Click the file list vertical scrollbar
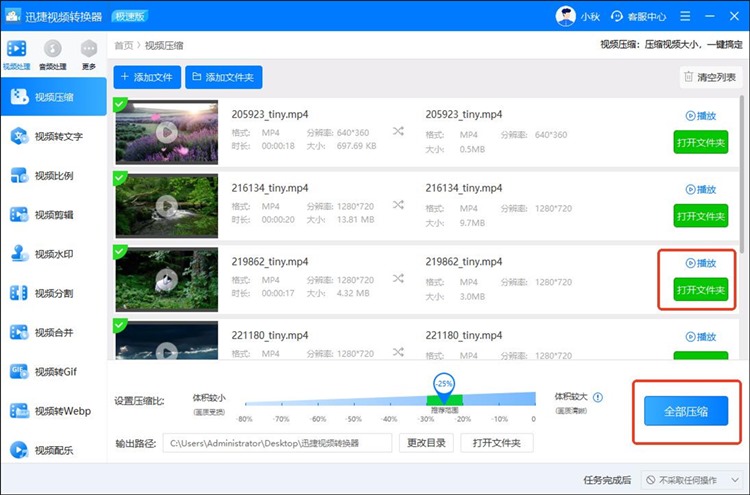Viewport: 750px width, 495px height. point(742,175)
